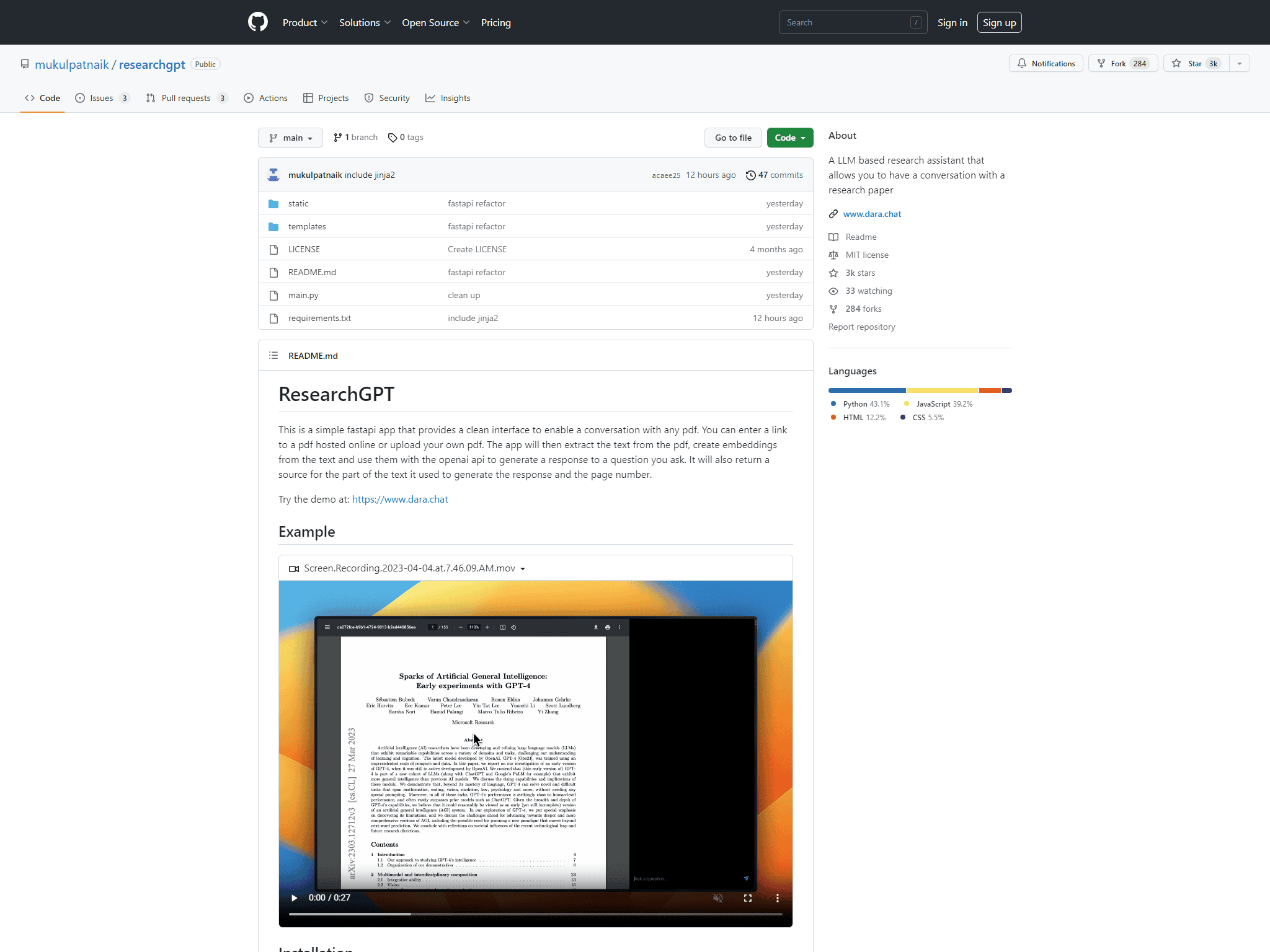Open the Pricing page
The image size is (1270, 952).
(x=495, y=22)
